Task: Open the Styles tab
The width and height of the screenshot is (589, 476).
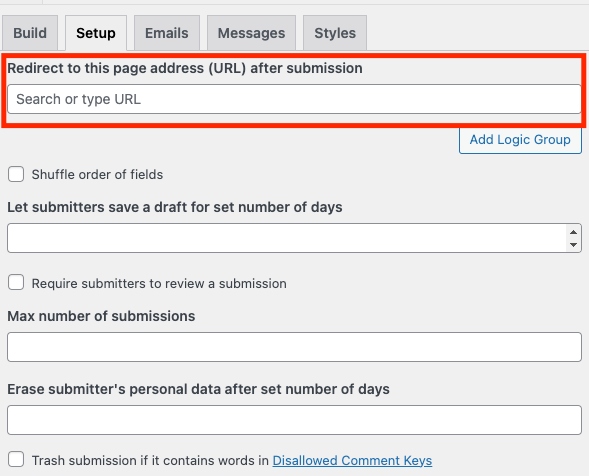Action: tap(335, 33)
